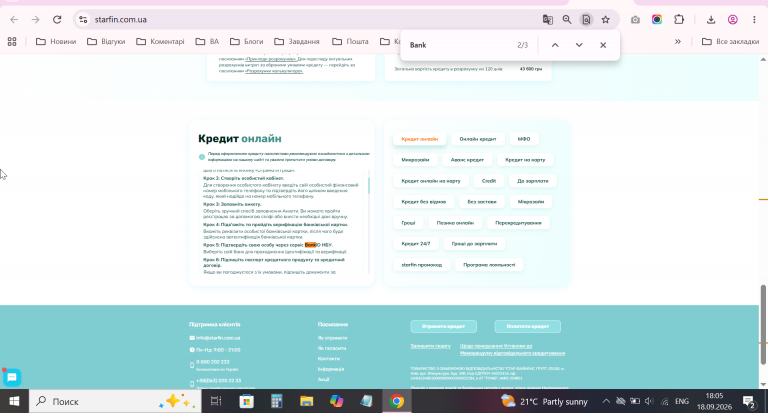Bookmark this page with the star icon
The width and height of the screenshot is (768, 413).
click(x=606, y=20)
